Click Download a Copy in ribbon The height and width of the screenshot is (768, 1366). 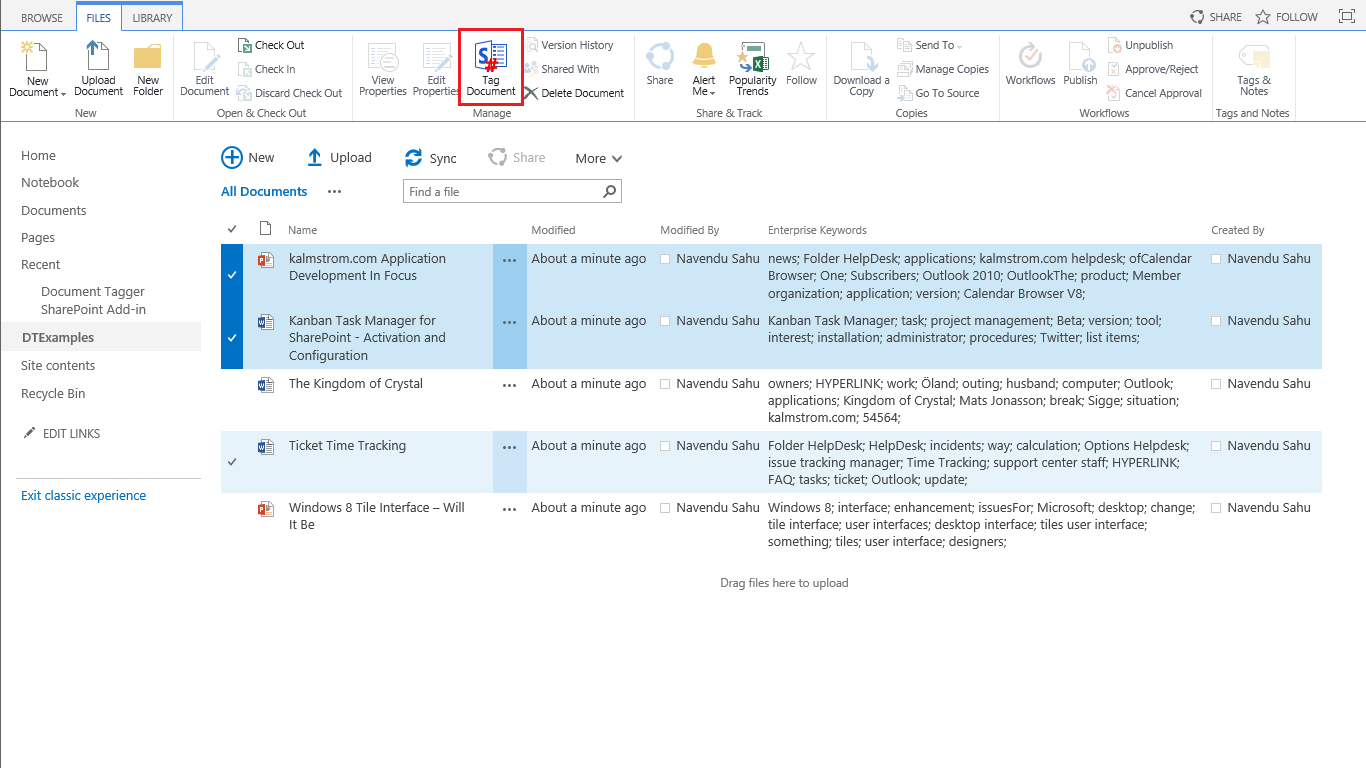point(862,69)
